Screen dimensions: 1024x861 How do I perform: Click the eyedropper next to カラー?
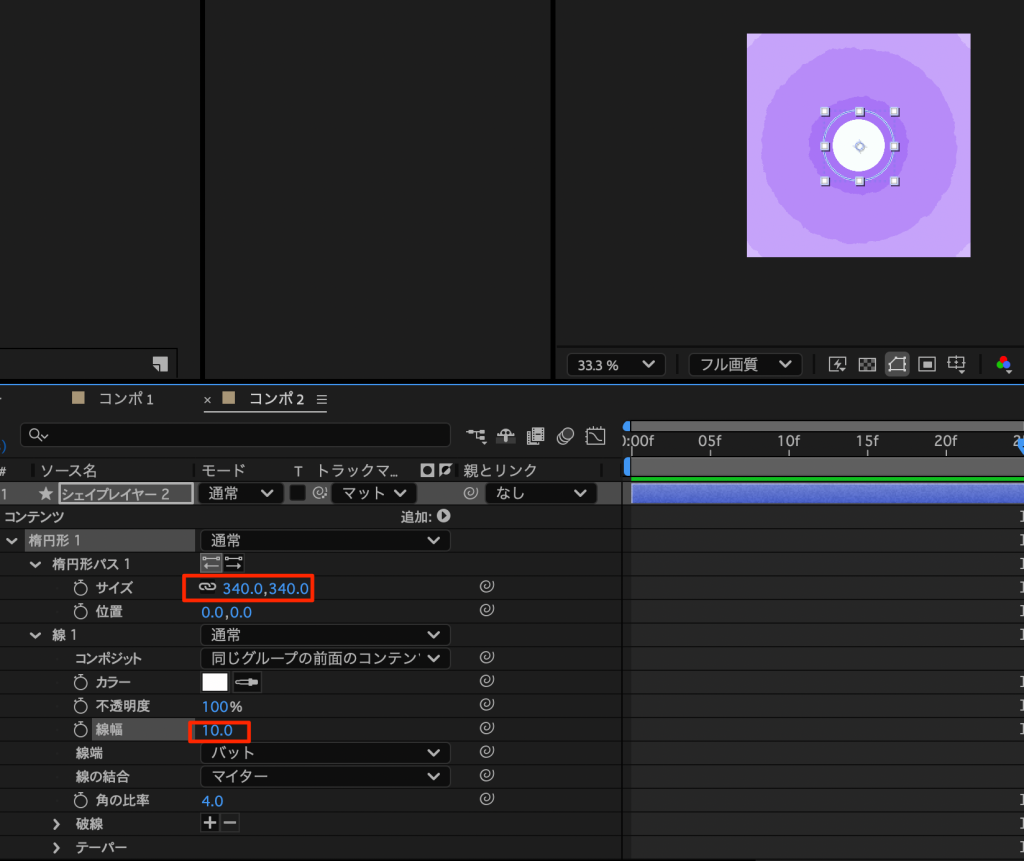pyautogui.click(x=247, y=683)
